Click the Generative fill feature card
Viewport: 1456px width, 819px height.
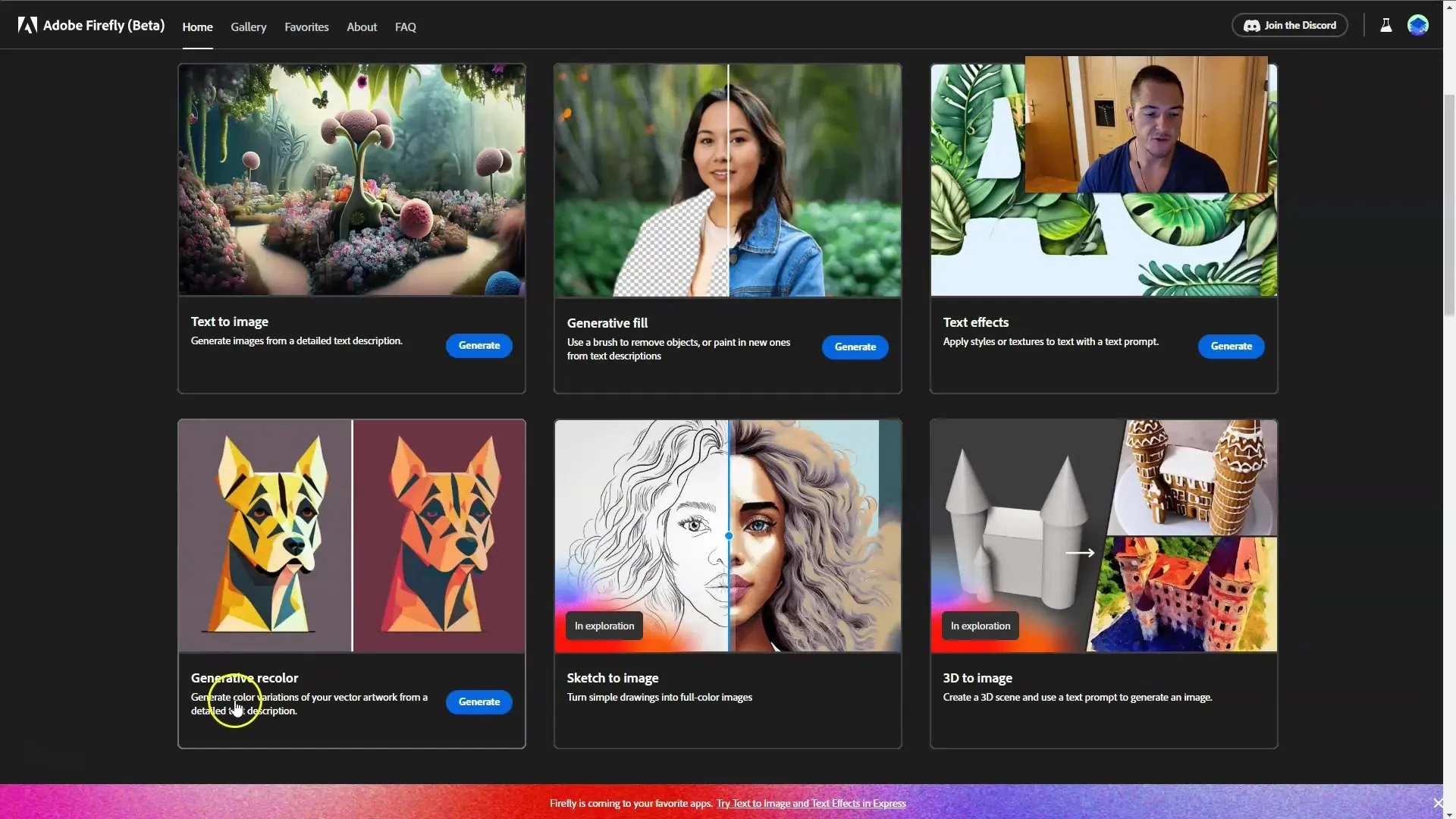tap(727, 227)
